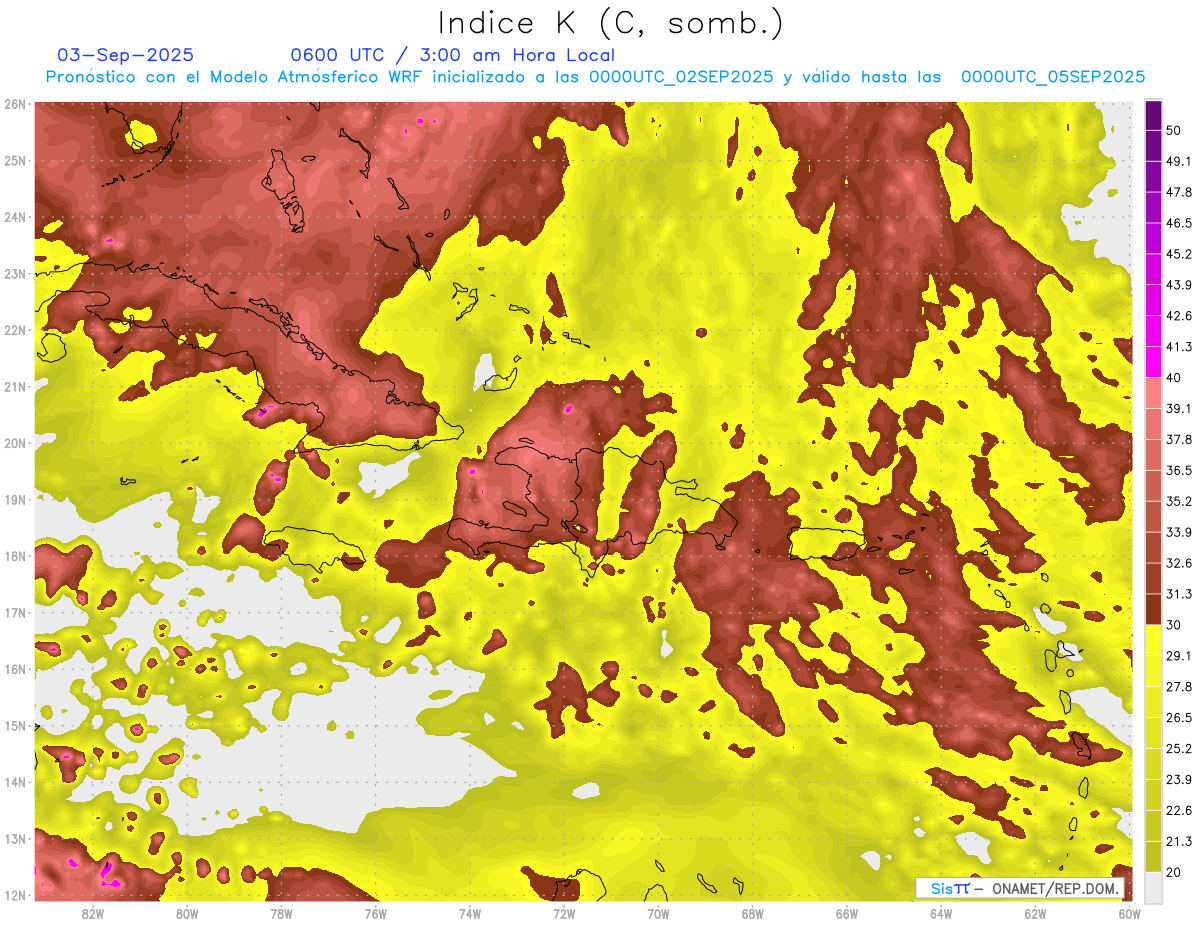Click the 16N latitude label
1200x927 pixels.
click(x=14, y=669)
